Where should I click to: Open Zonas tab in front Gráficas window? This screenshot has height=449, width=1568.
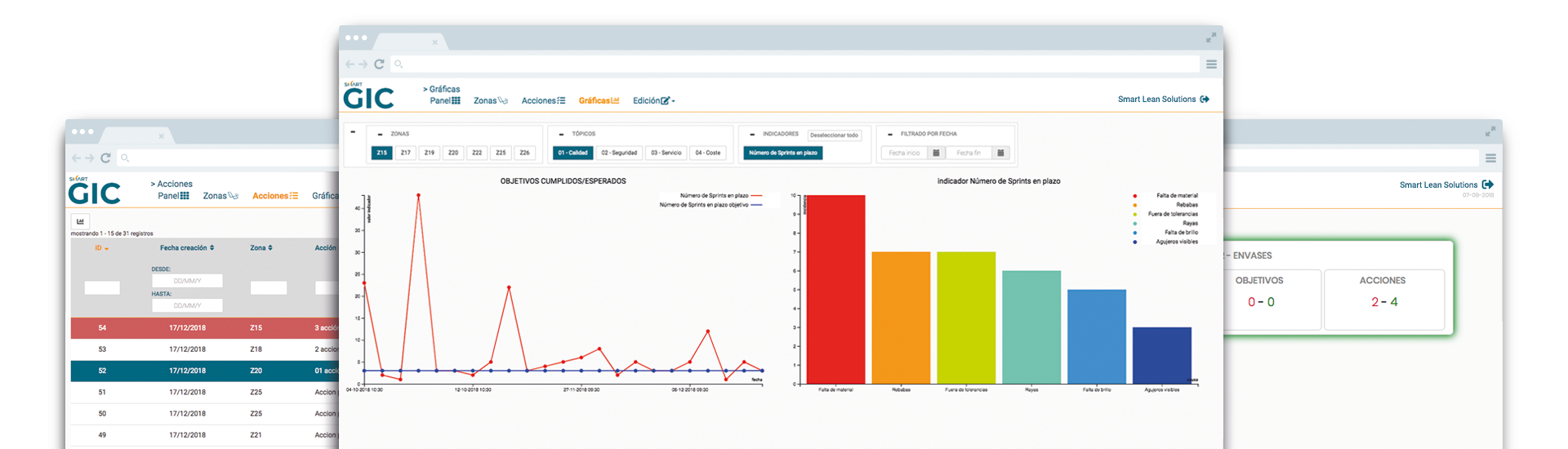[491, 100]
